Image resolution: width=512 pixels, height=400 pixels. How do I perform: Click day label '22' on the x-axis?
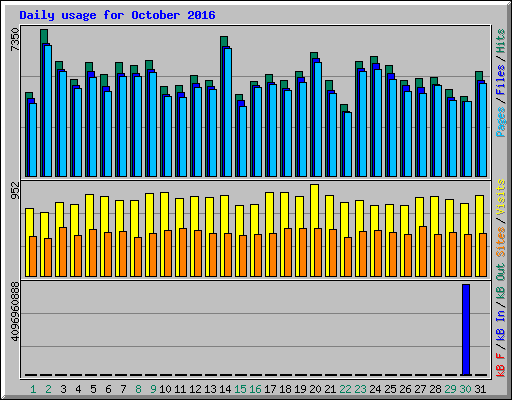click(x=345, y=389)
